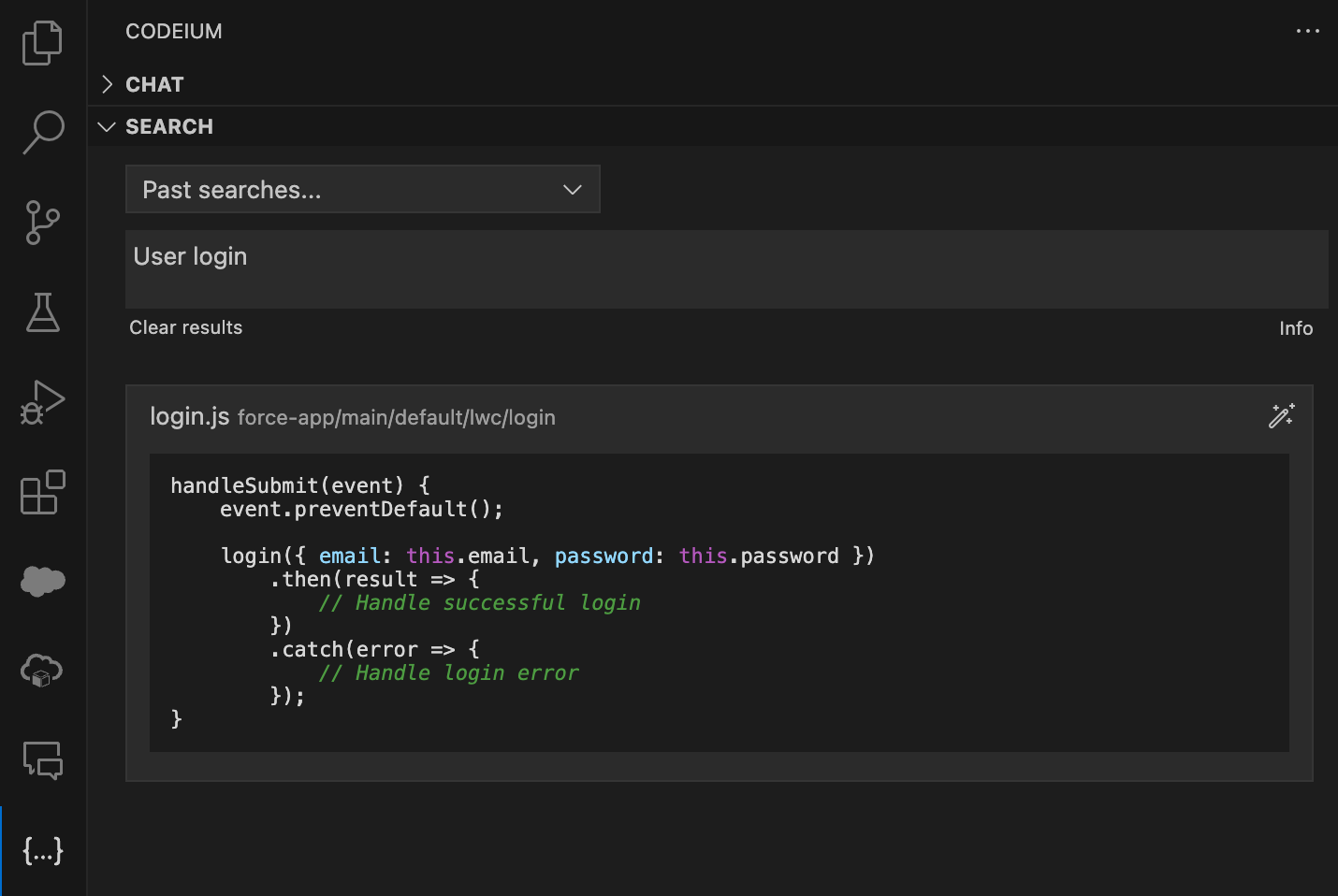Image resolution: width=1338 pixels, height=896 pixels.
Task: Click the handleSubmit(event) code line
Action: [300, 485]
